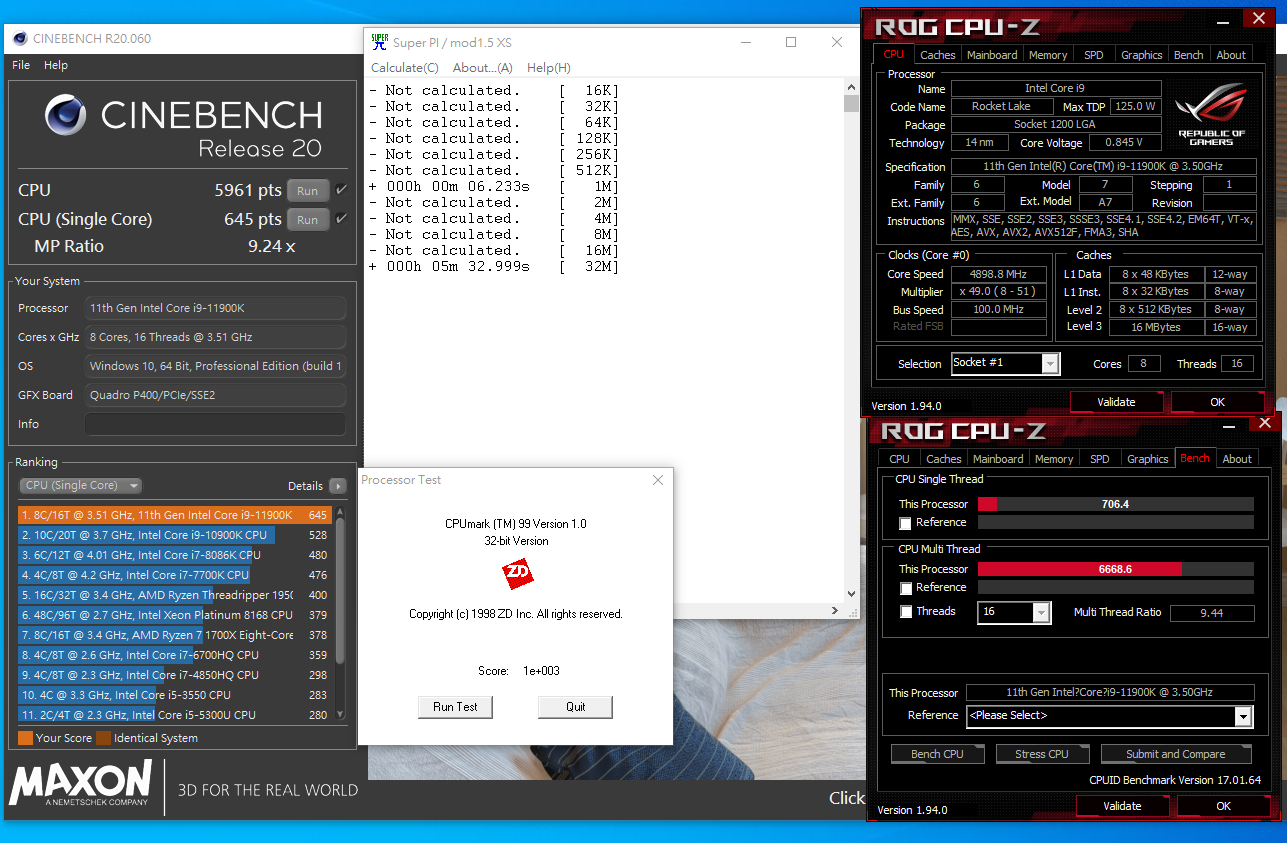Select ranking row AMD Ryzen Threadripper 1950
Screen dimensions: 1287x843
click(x=174, y=595)
